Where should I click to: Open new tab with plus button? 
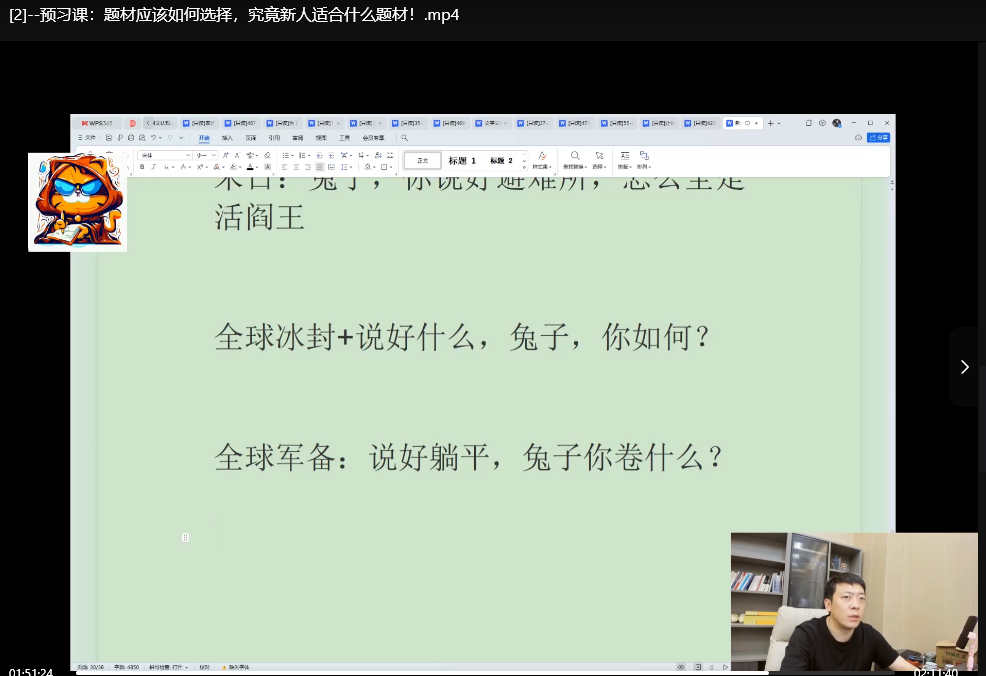770,123
